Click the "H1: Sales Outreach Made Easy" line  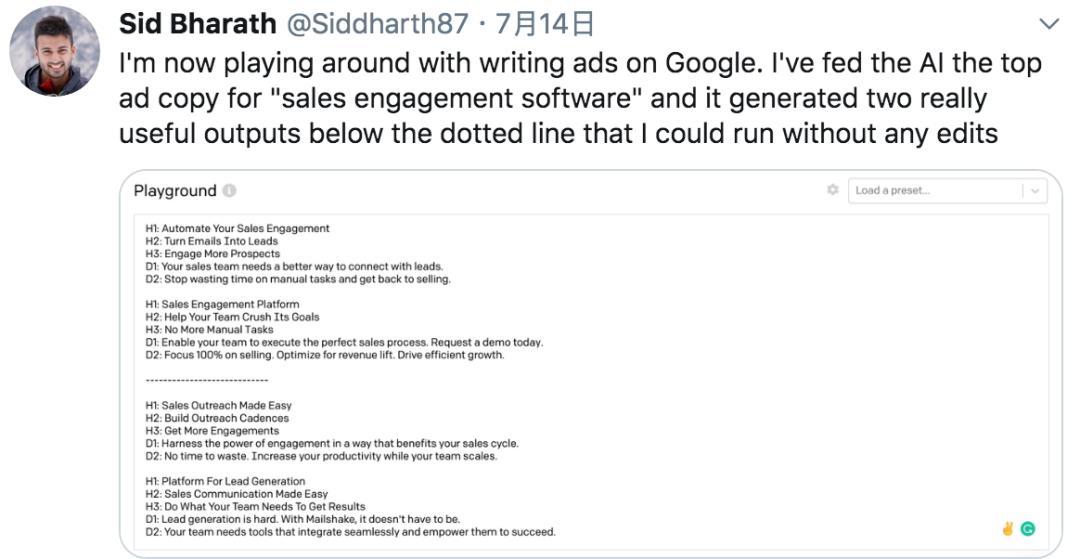click(x=219, y=406)
